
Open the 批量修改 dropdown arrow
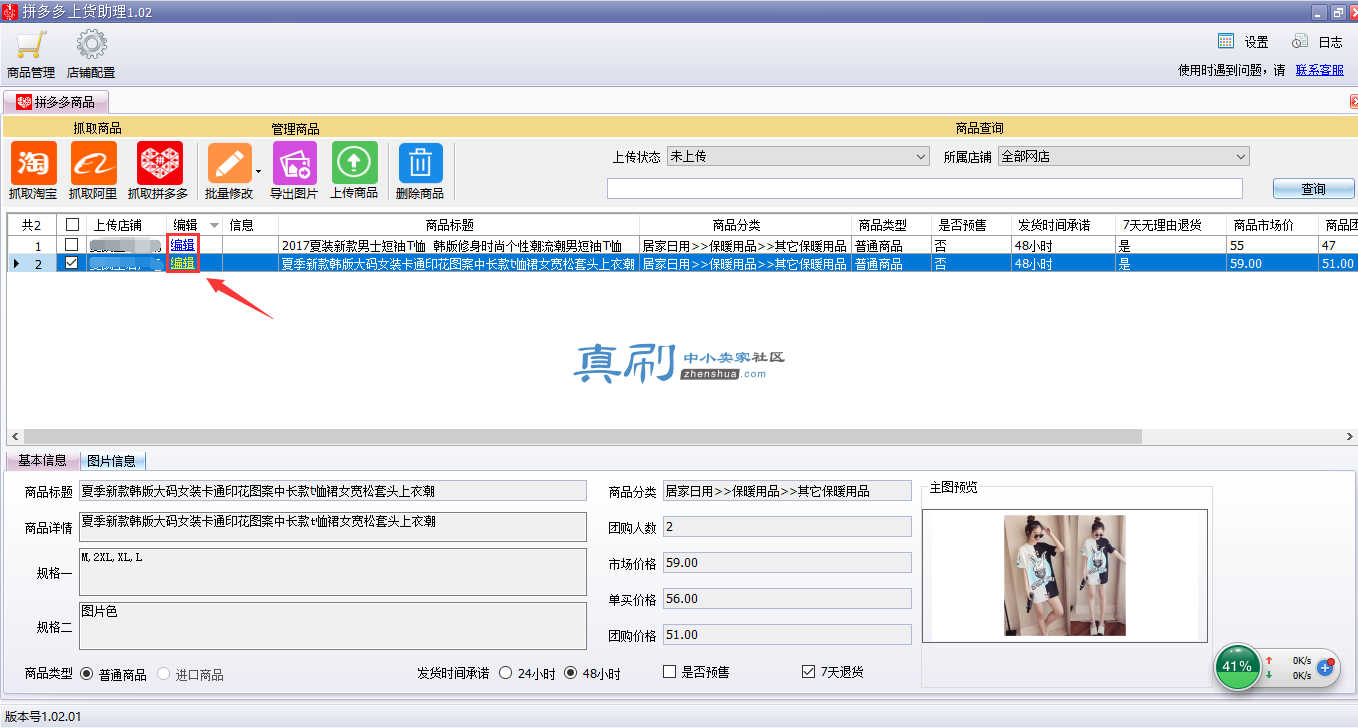coord(259,171)
